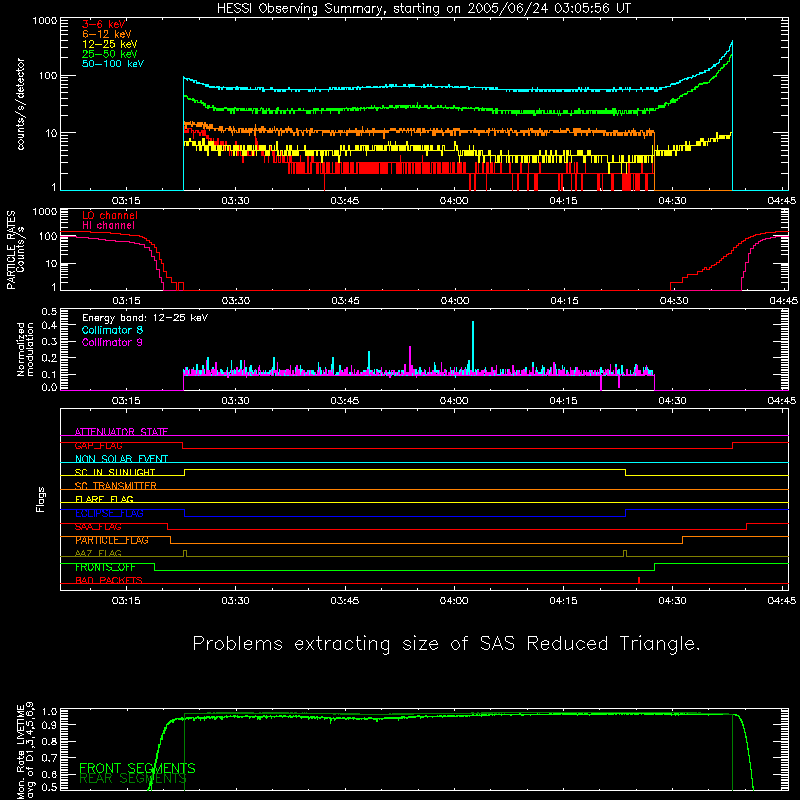The height and width of the screenshot is (800, 800).
Task: Click the Flags axis label
Action: point(40,499)
